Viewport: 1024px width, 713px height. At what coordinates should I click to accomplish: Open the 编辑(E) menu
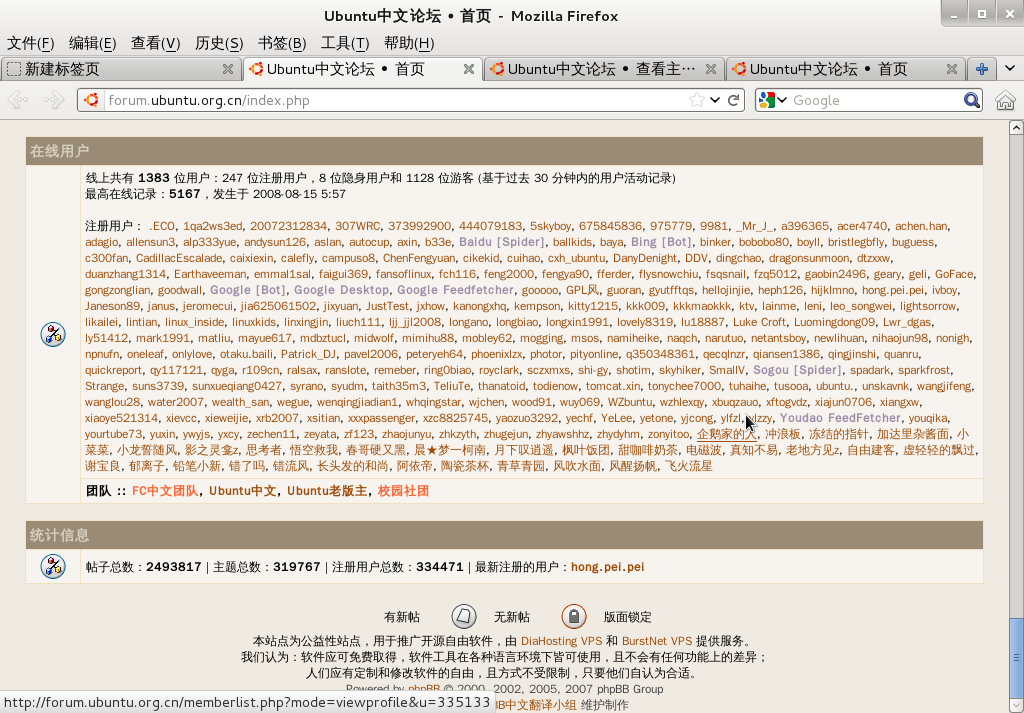[93, 43]
